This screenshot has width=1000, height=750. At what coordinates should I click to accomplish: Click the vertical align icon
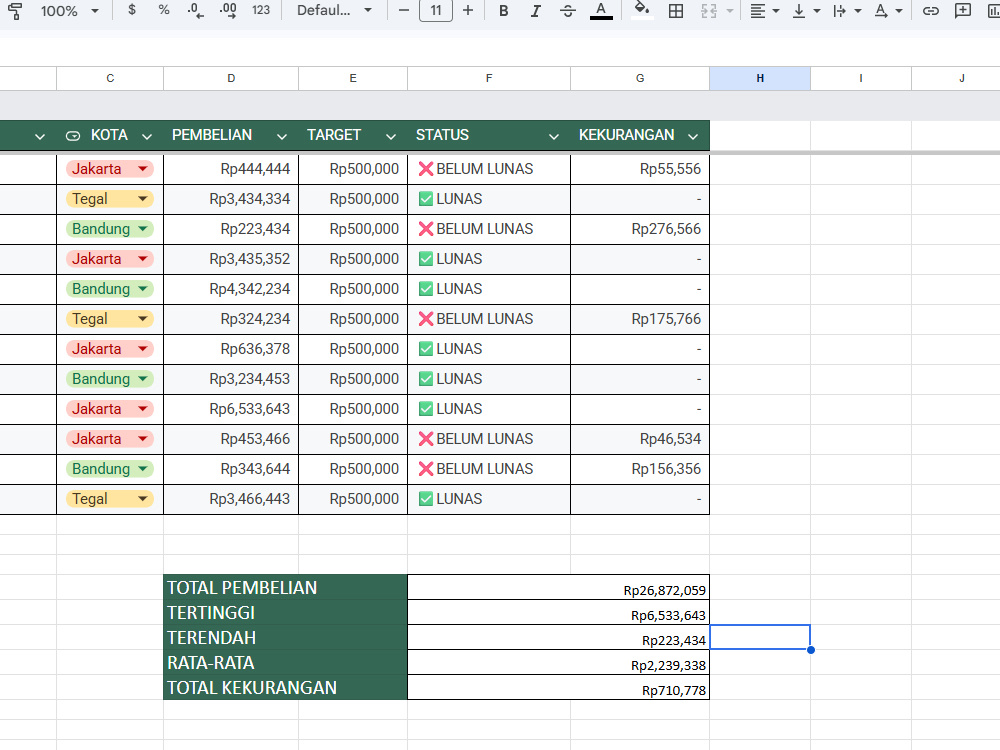point(798,10)
